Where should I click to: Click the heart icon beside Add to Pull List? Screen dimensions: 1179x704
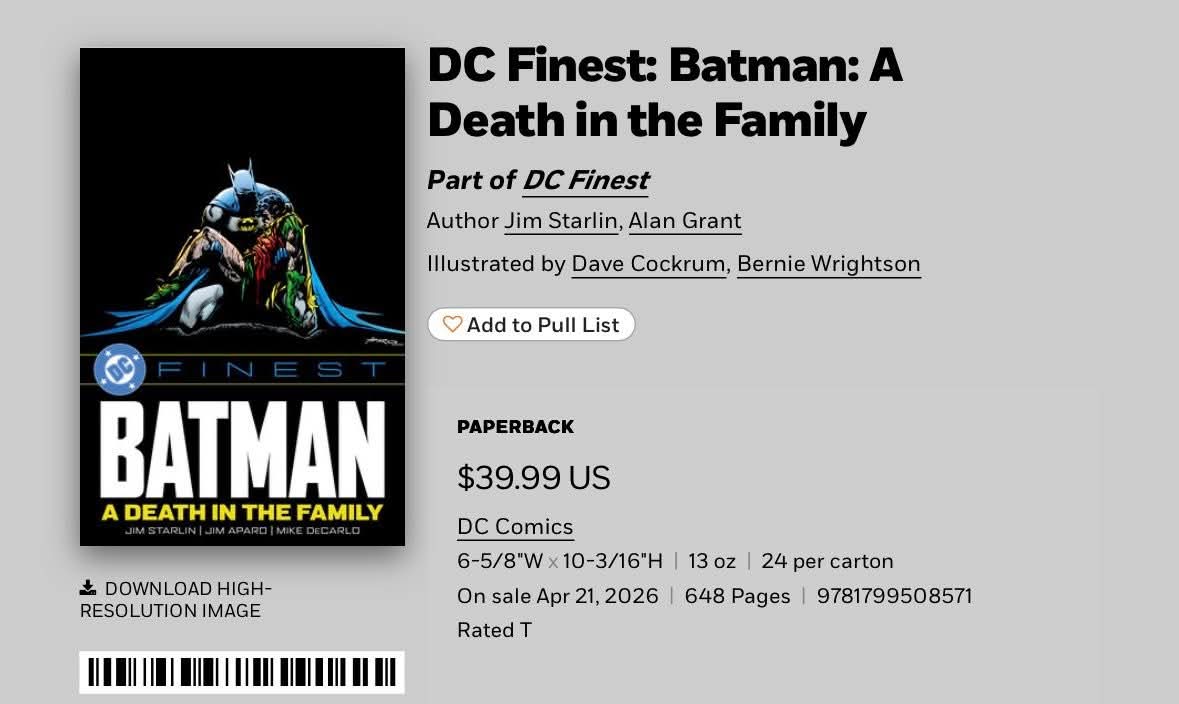pos(452,325)
